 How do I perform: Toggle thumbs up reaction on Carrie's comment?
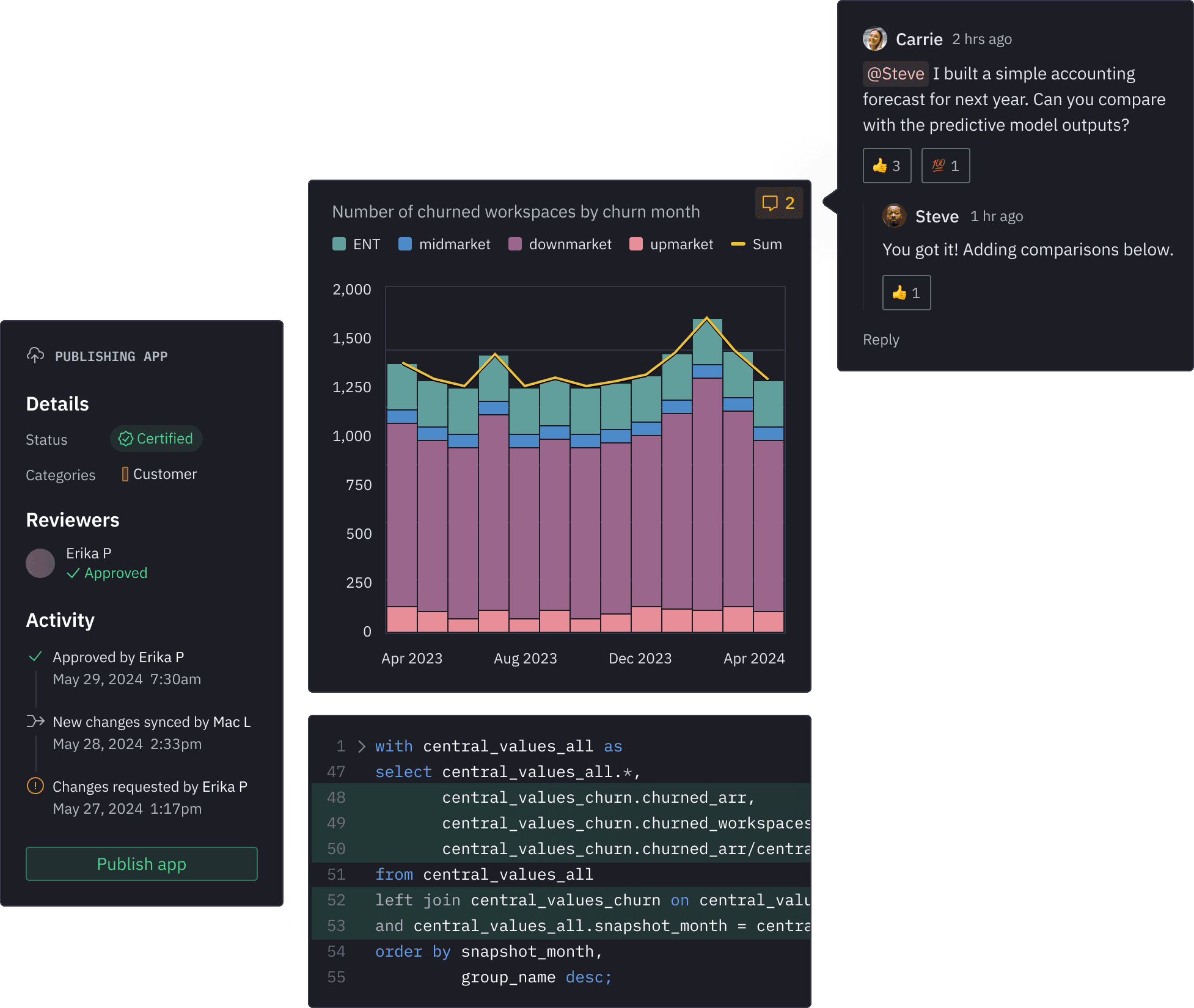tap(887, 166)
